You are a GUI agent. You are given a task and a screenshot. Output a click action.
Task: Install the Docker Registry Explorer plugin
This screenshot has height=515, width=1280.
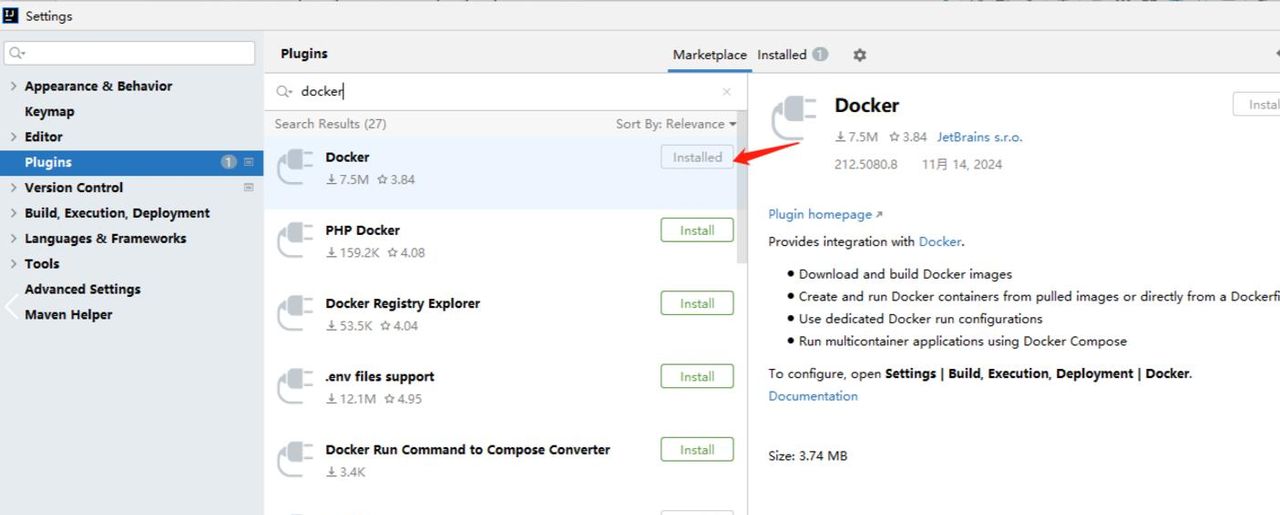click(697, 303)
